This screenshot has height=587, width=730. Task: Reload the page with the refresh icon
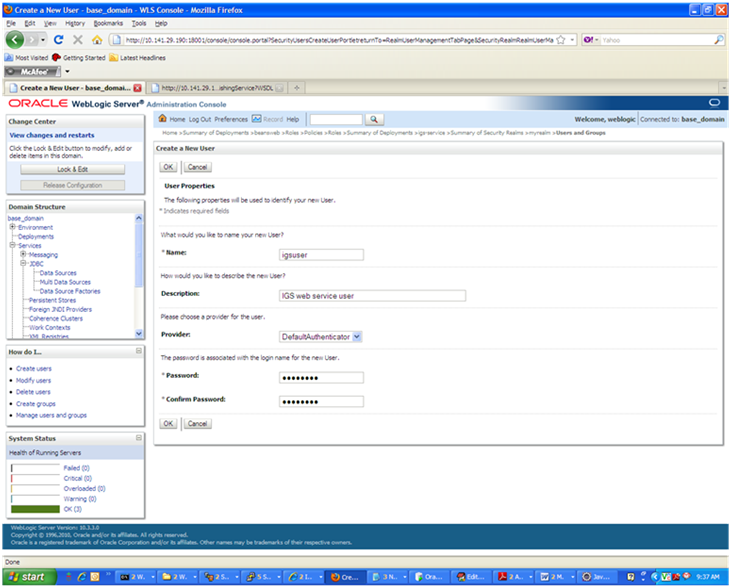click(58, 40)
